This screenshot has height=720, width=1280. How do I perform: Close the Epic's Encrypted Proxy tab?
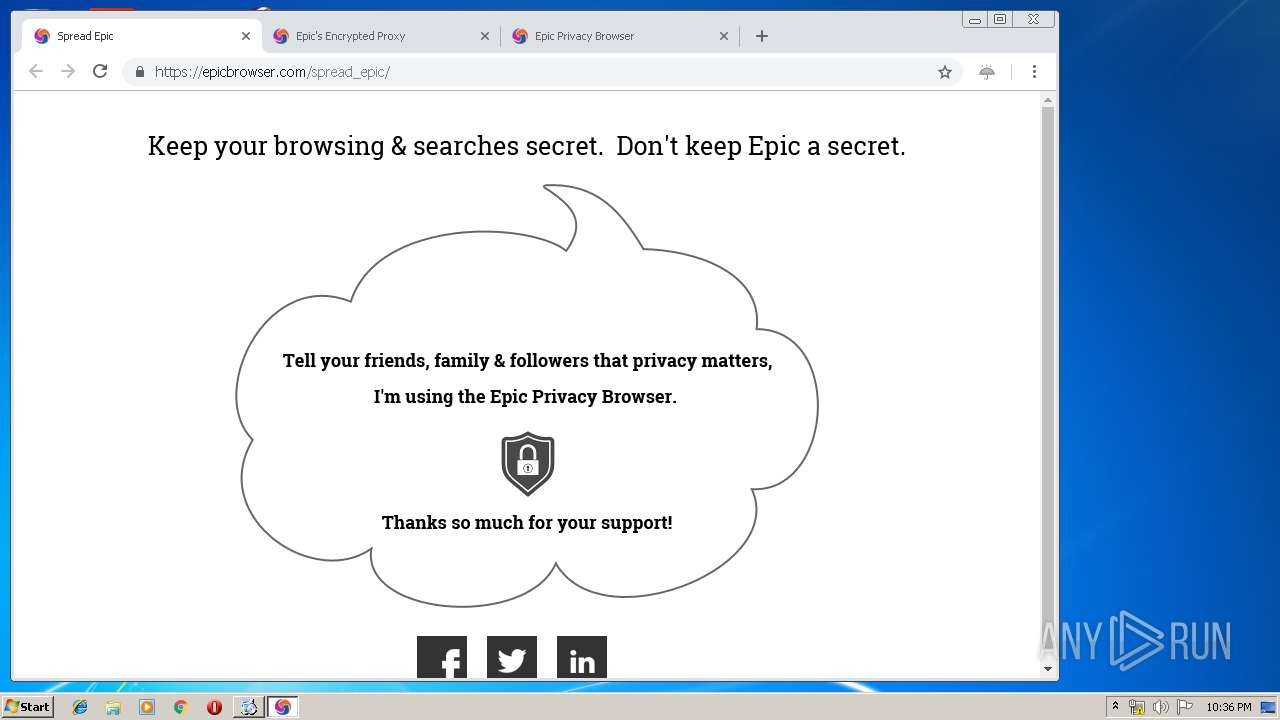point(485,36)
